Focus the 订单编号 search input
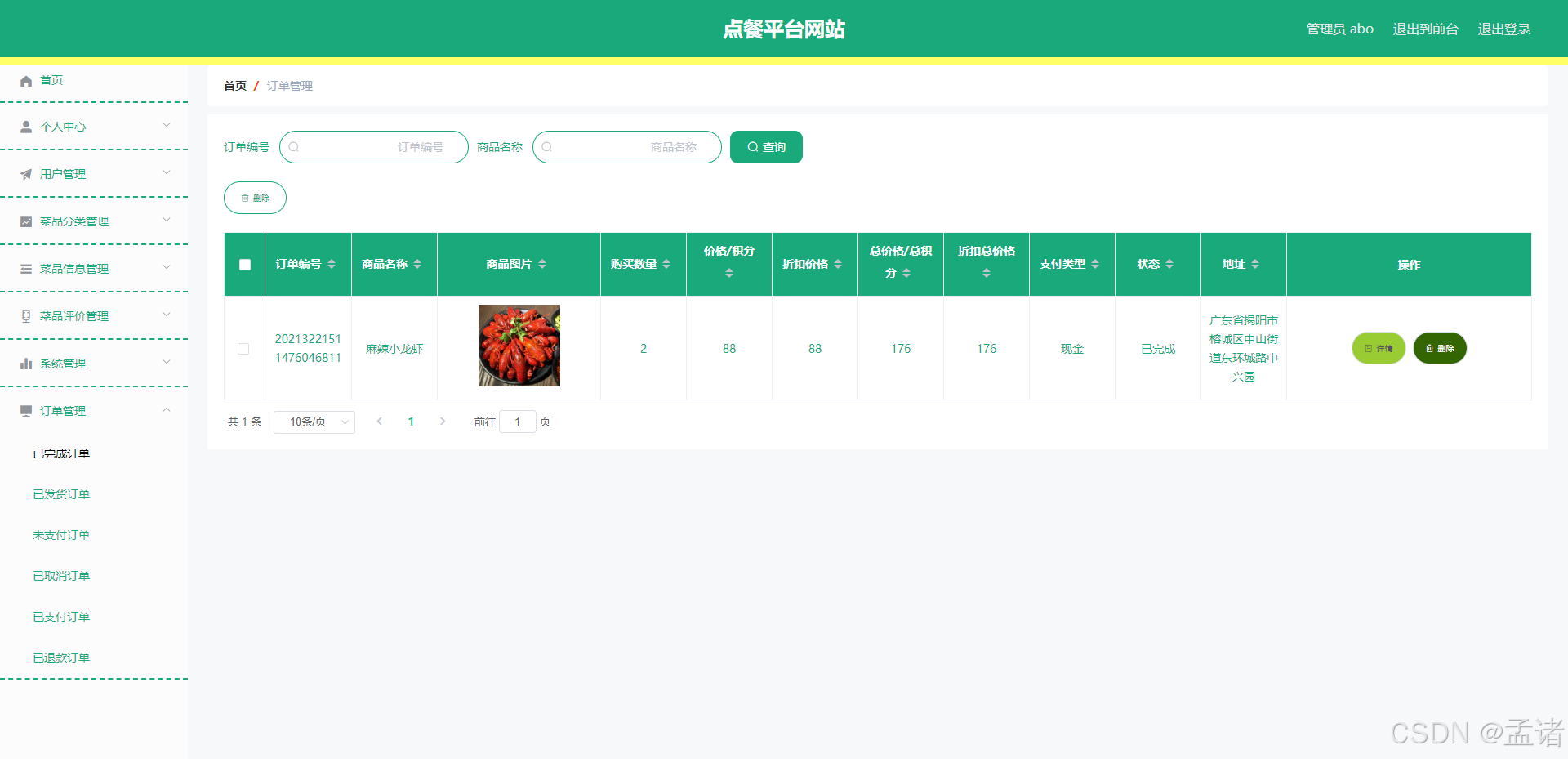This screenshot has height=759, width=1568. pyautogui.click(x=374, y=147)
